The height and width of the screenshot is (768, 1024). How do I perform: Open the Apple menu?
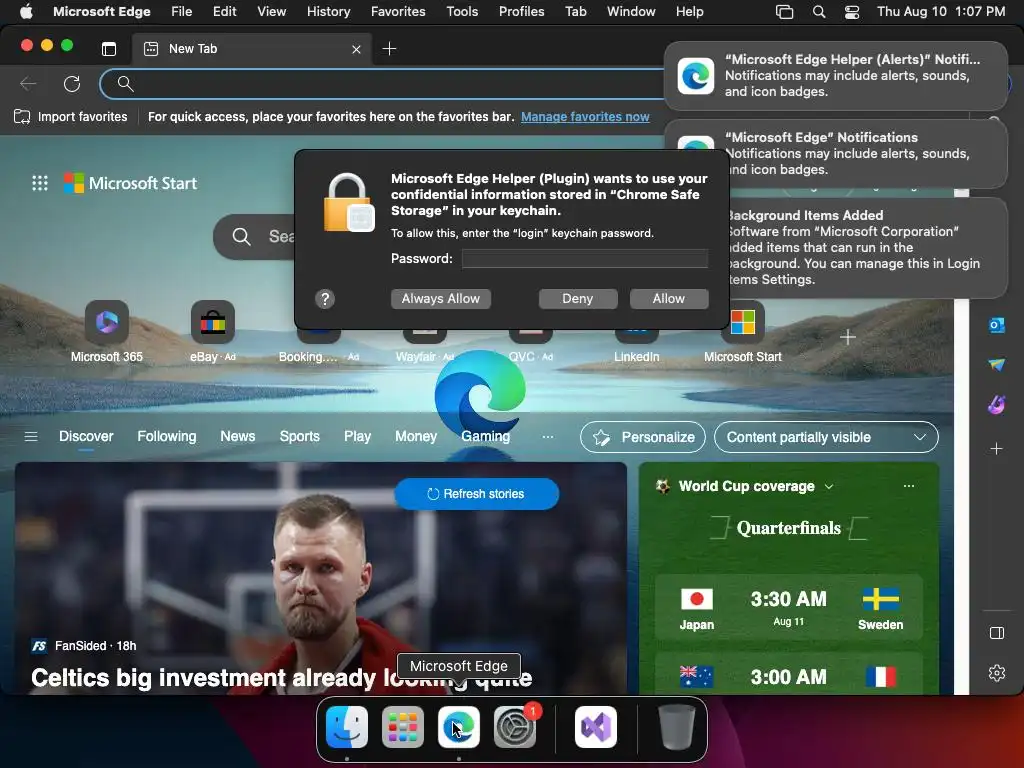point(25,12)
